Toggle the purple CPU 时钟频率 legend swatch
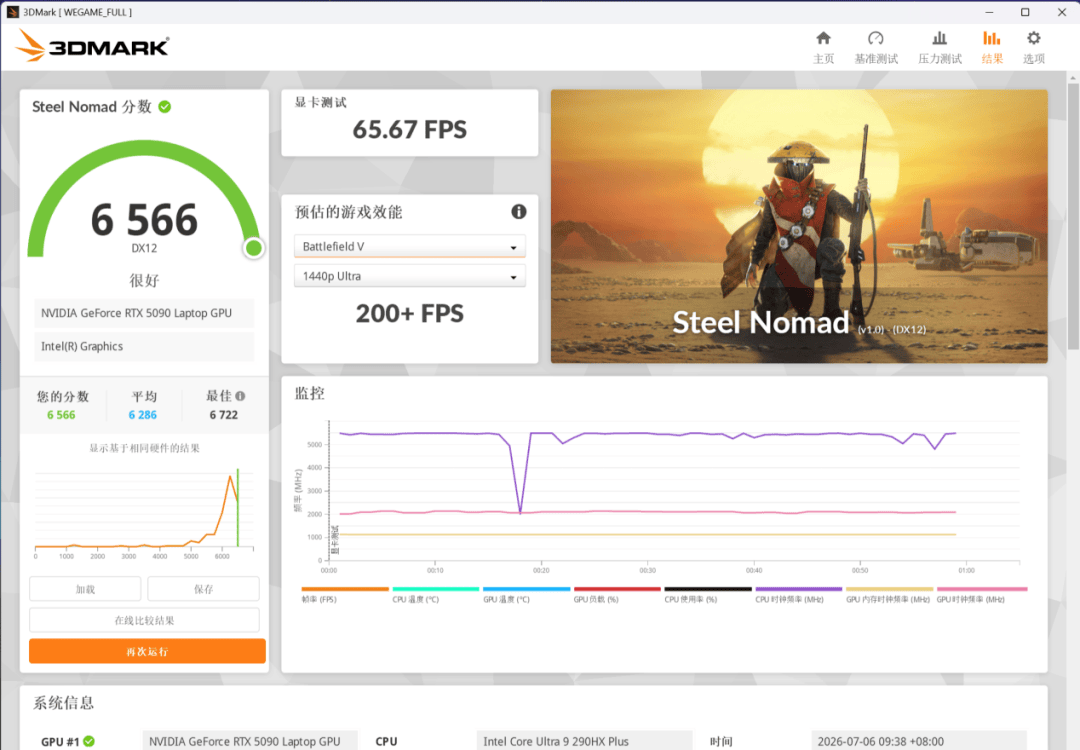The height and width of the screenshot is (750, 1080). [798, 590]
